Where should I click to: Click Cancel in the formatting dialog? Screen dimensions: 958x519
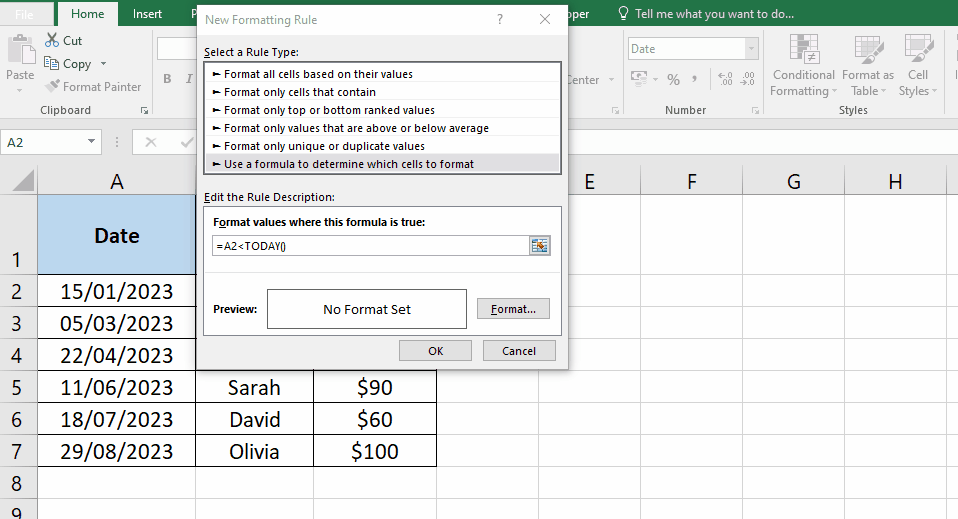pos(519,351)
